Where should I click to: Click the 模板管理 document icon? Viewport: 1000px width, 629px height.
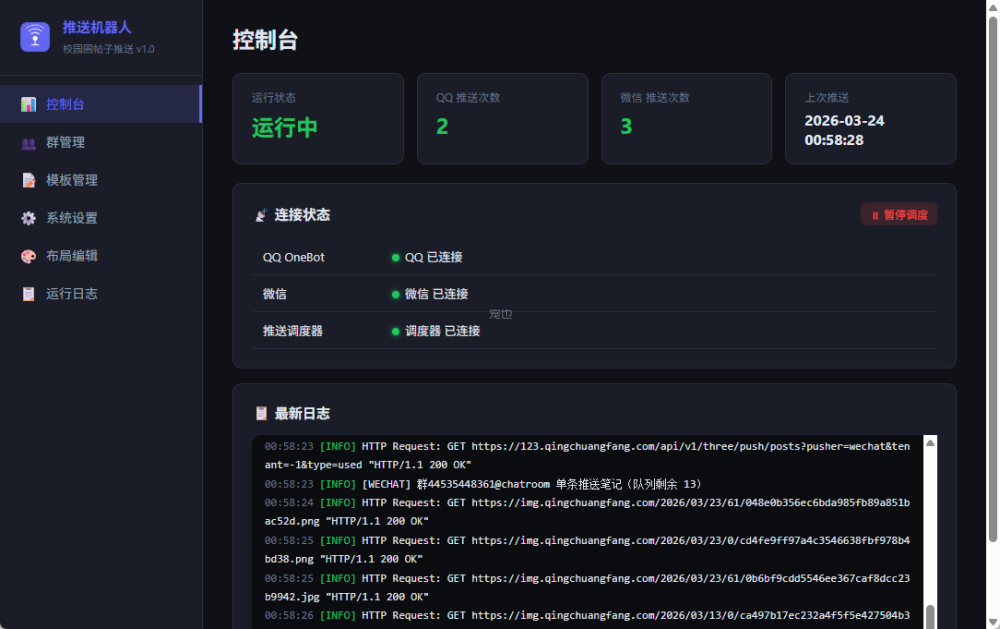(28, 181)
